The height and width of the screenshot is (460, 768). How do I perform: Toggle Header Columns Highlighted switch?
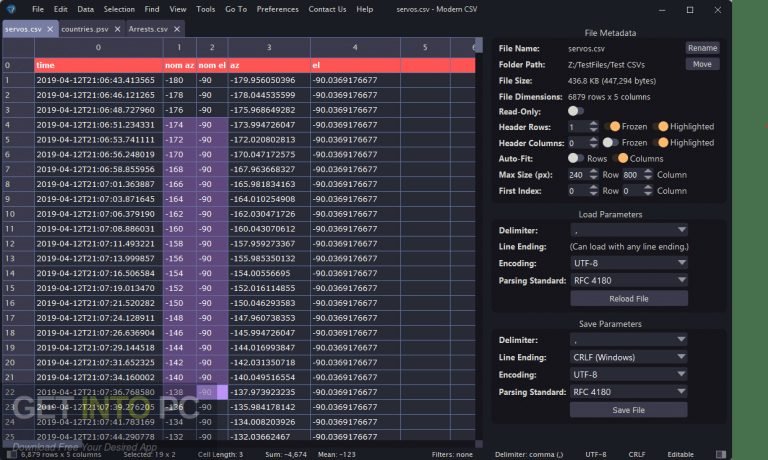tap(661, 143)
